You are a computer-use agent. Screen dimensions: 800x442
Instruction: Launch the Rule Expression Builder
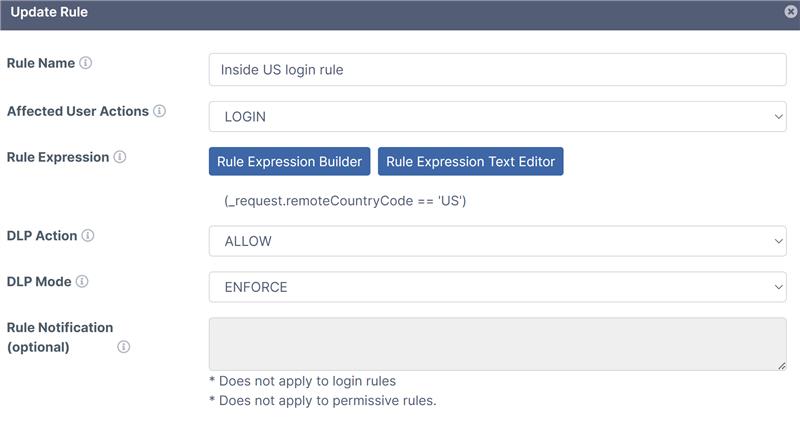point(290,162)
